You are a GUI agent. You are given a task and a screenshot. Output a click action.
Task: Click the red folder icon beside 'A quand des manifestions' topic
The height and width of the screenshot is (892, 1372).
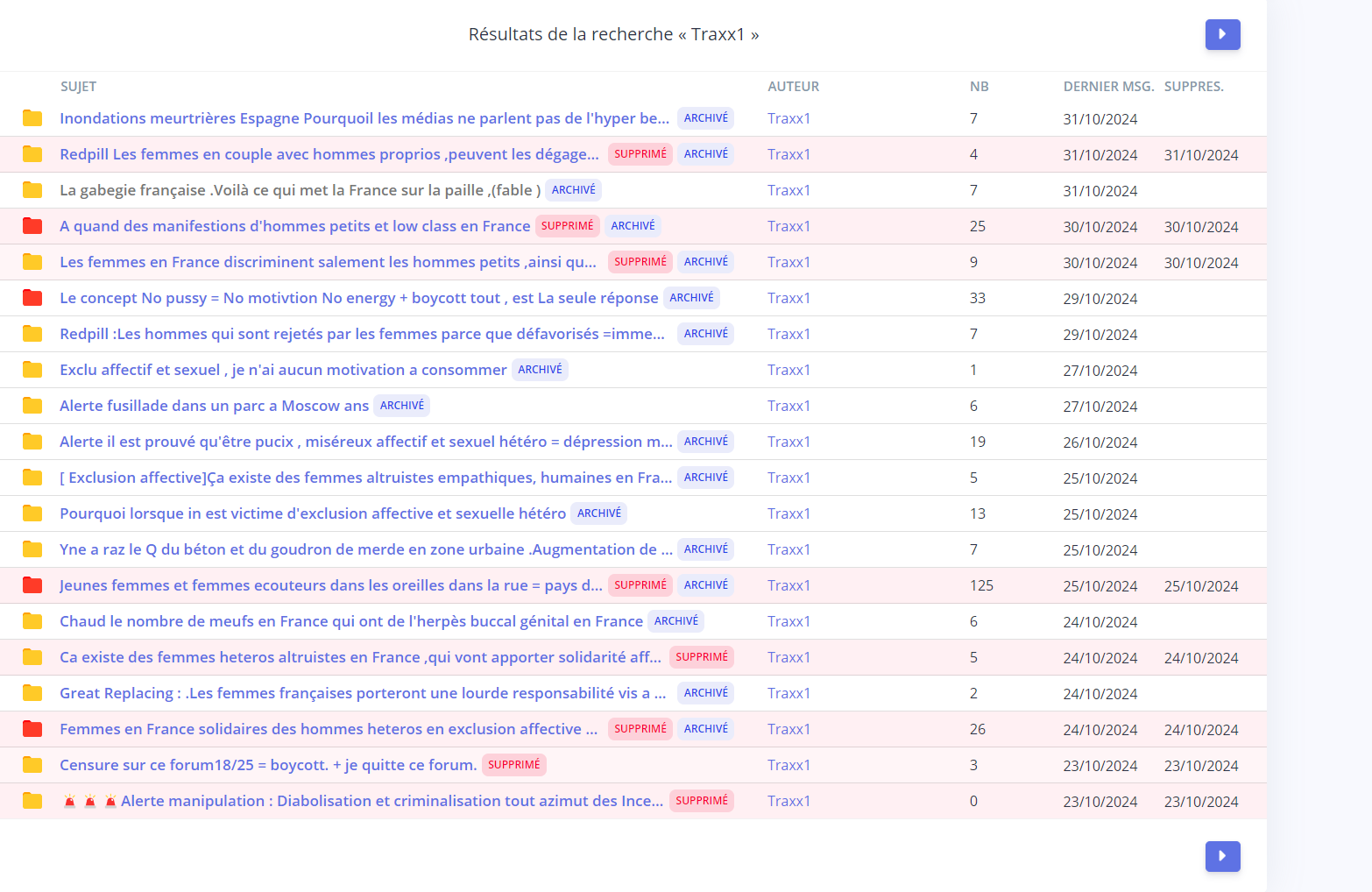click(32, 226)
